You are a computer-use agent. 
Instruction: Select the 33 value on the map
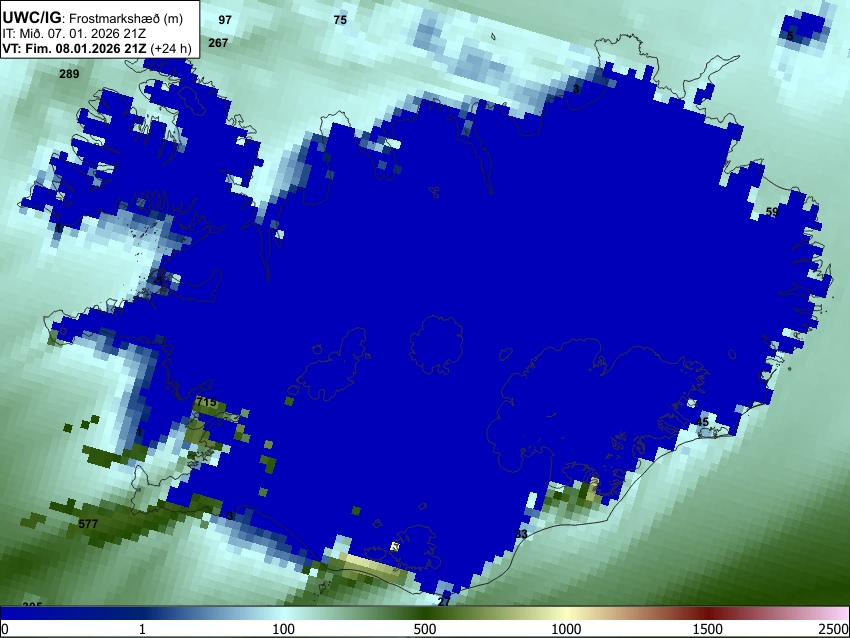[x=521, y=534]
